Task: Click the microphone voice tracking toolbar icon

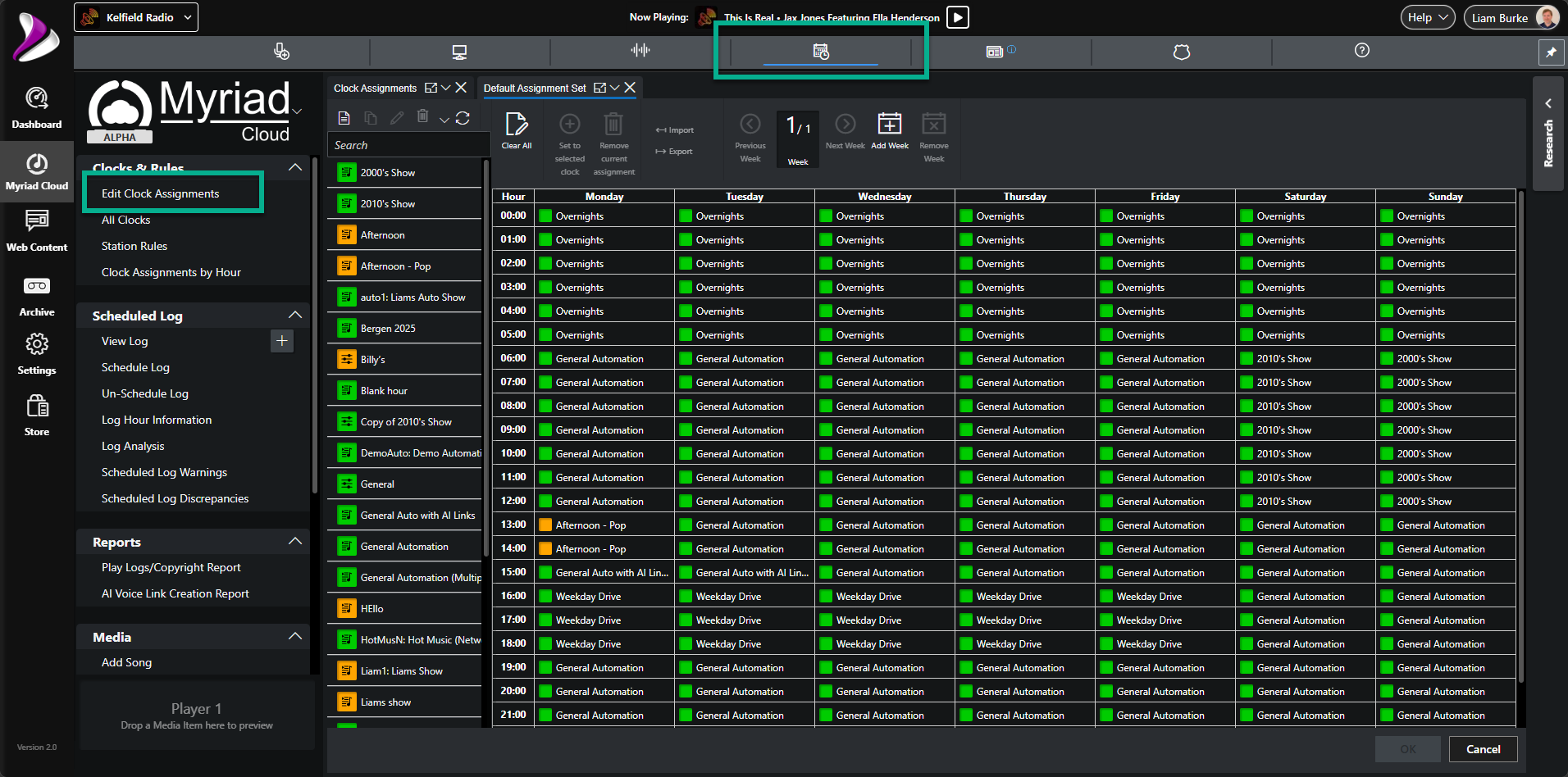Action: point(281,52)
